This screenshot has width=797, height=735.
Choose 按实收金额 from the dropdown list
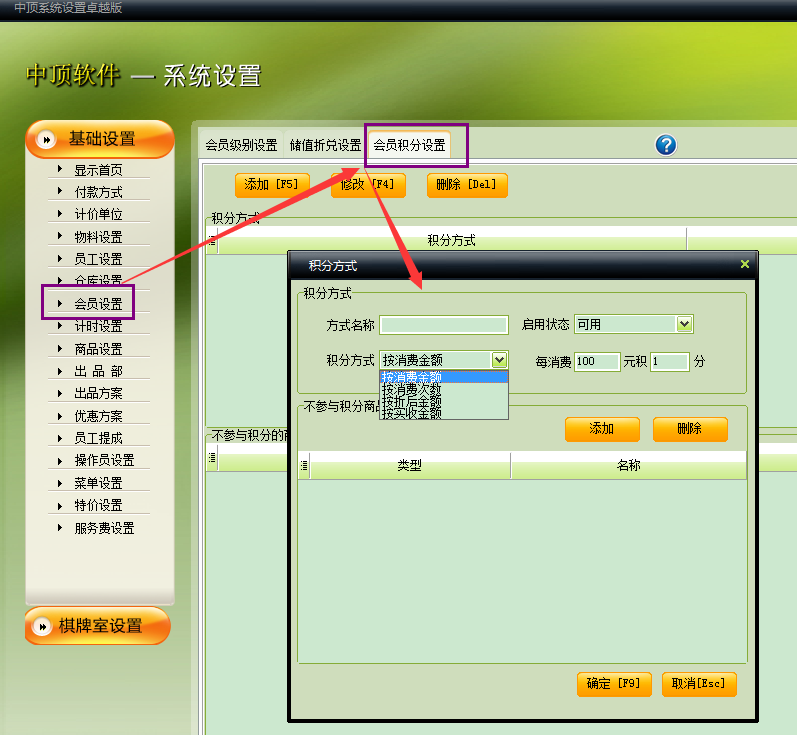444,413
